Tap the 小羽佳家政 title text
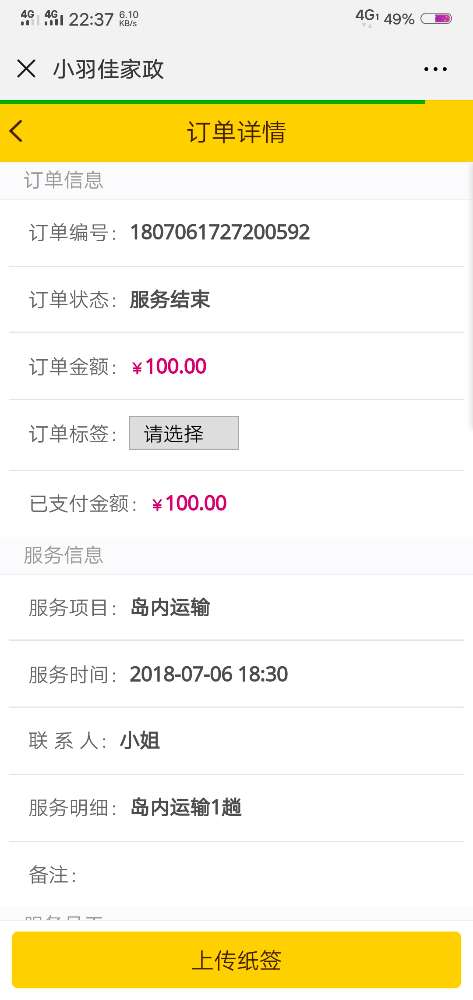 [108, 69]
